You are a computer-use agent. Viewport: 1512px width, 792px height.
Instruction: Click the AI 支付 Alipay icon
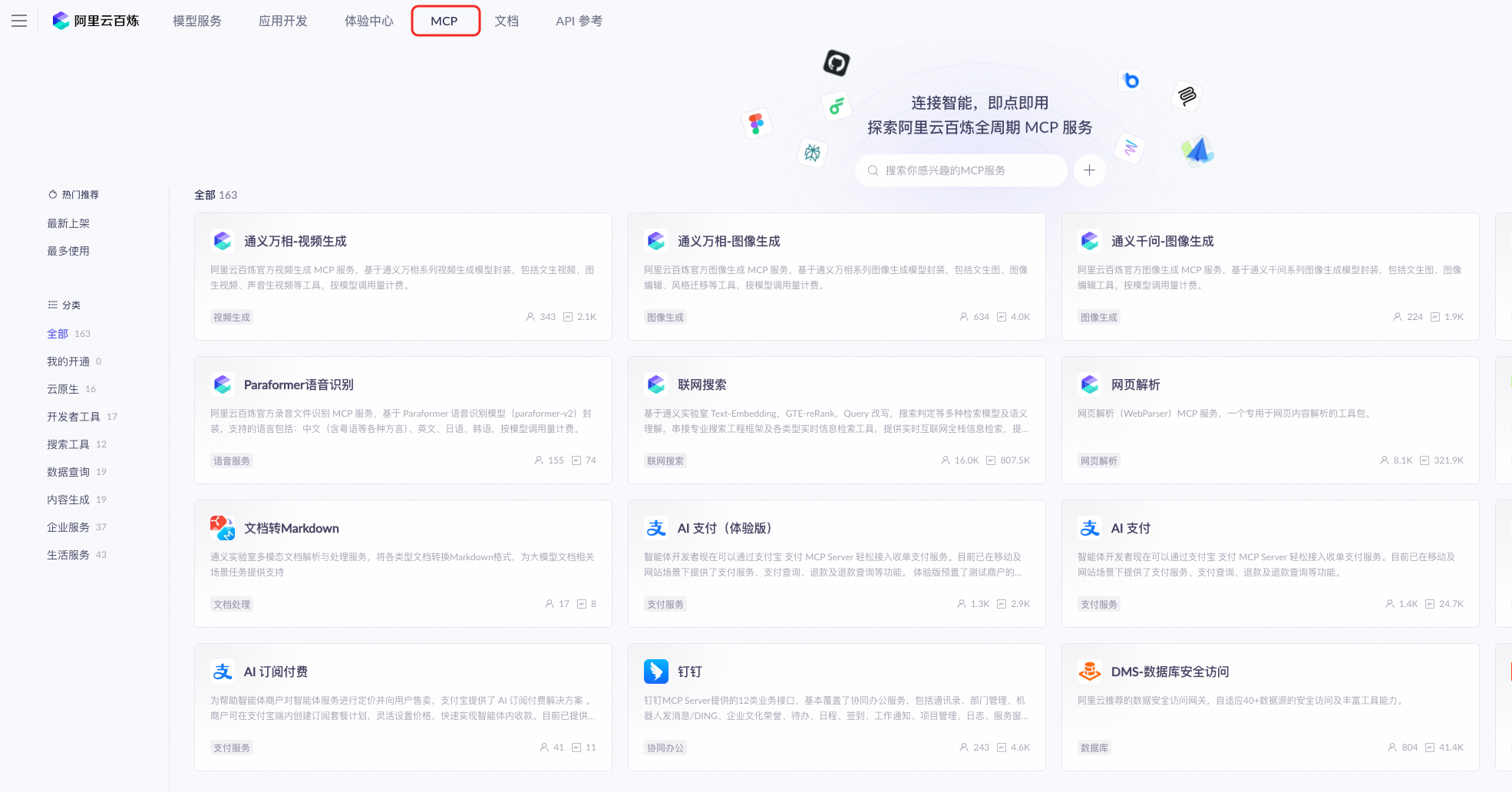point(1090,528)
